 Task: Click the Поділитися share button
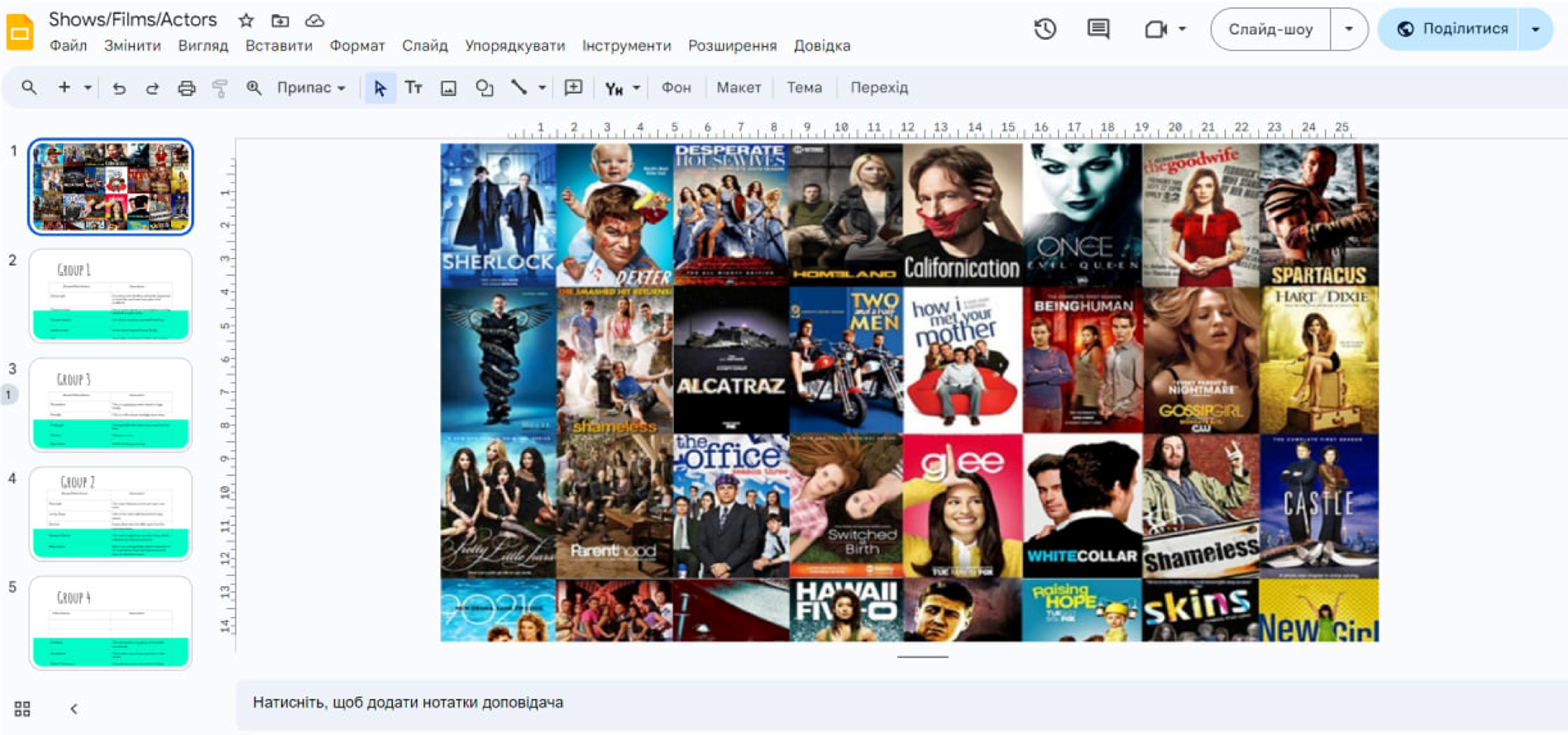(1452, 29)
